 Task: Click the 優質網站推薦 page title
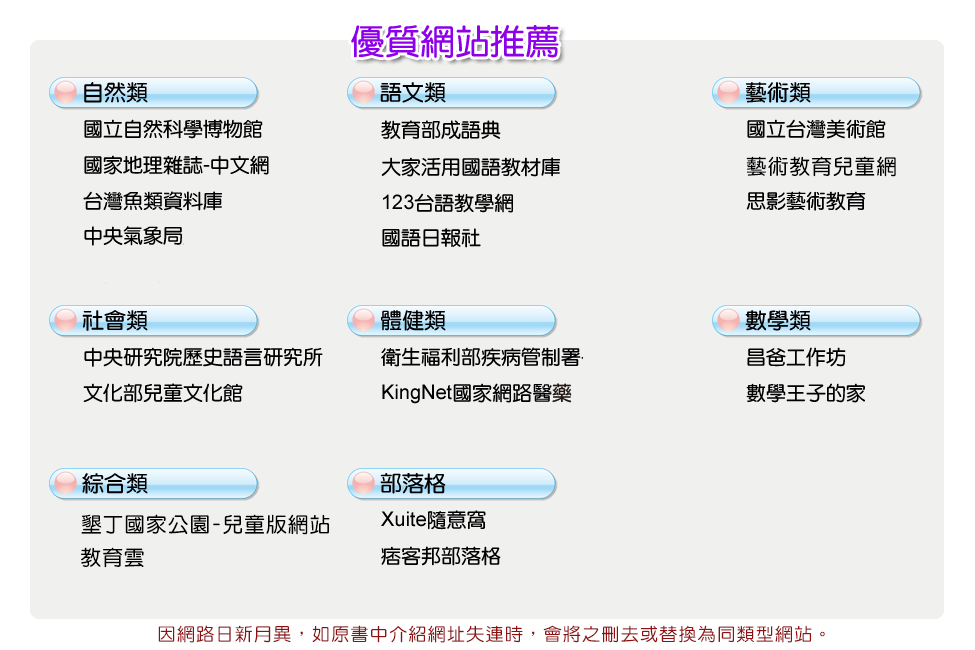(x=456, y=42)
